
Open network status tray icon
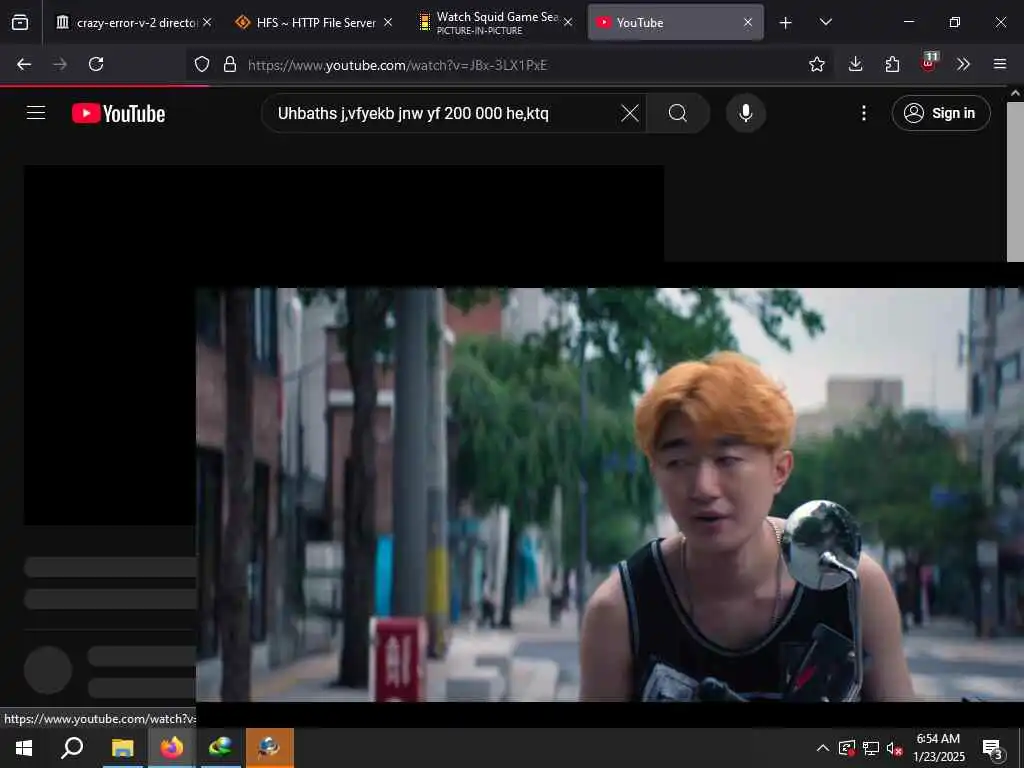(871, 748)
